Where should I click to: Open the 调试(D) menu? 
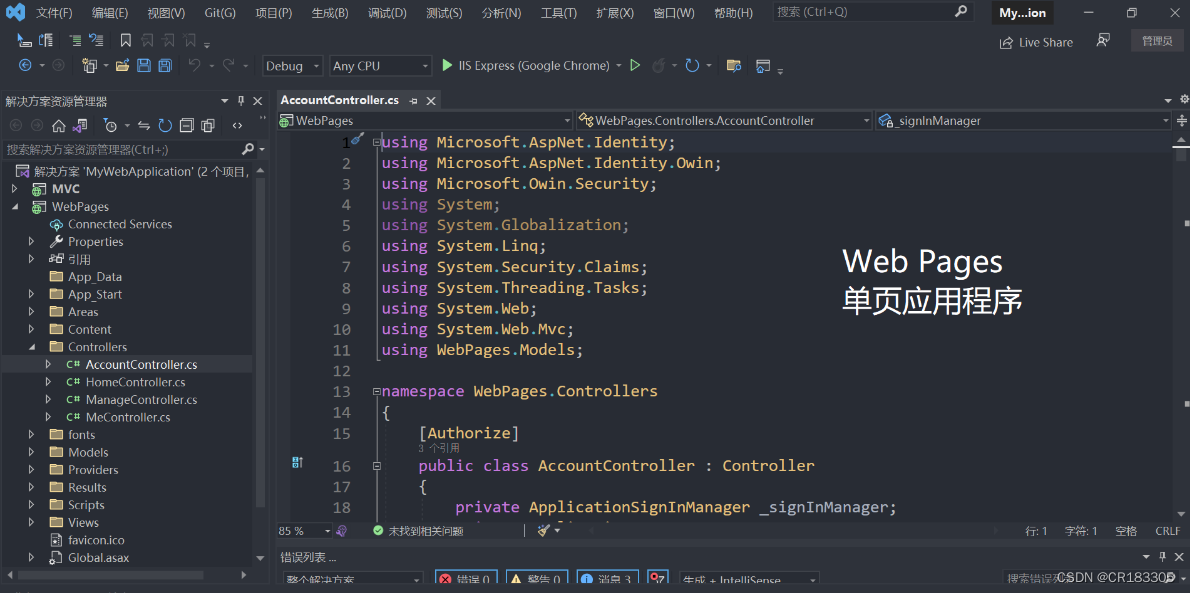[x=387, y=13]
